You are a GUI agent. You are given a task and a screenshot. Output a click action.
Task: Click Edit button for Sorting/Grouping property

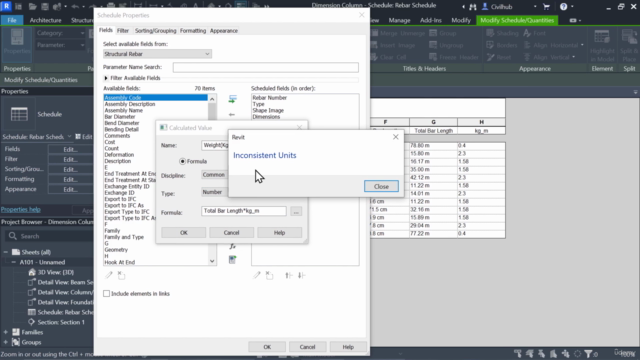pos(70,169)
